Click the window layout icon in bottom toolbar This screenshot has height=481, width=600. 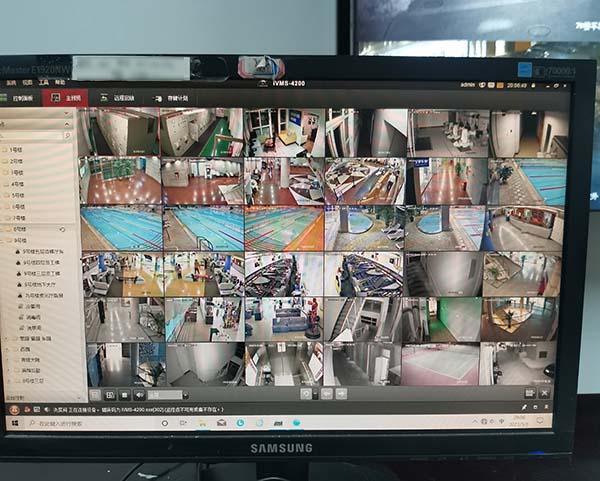click(x=95, y=394)
